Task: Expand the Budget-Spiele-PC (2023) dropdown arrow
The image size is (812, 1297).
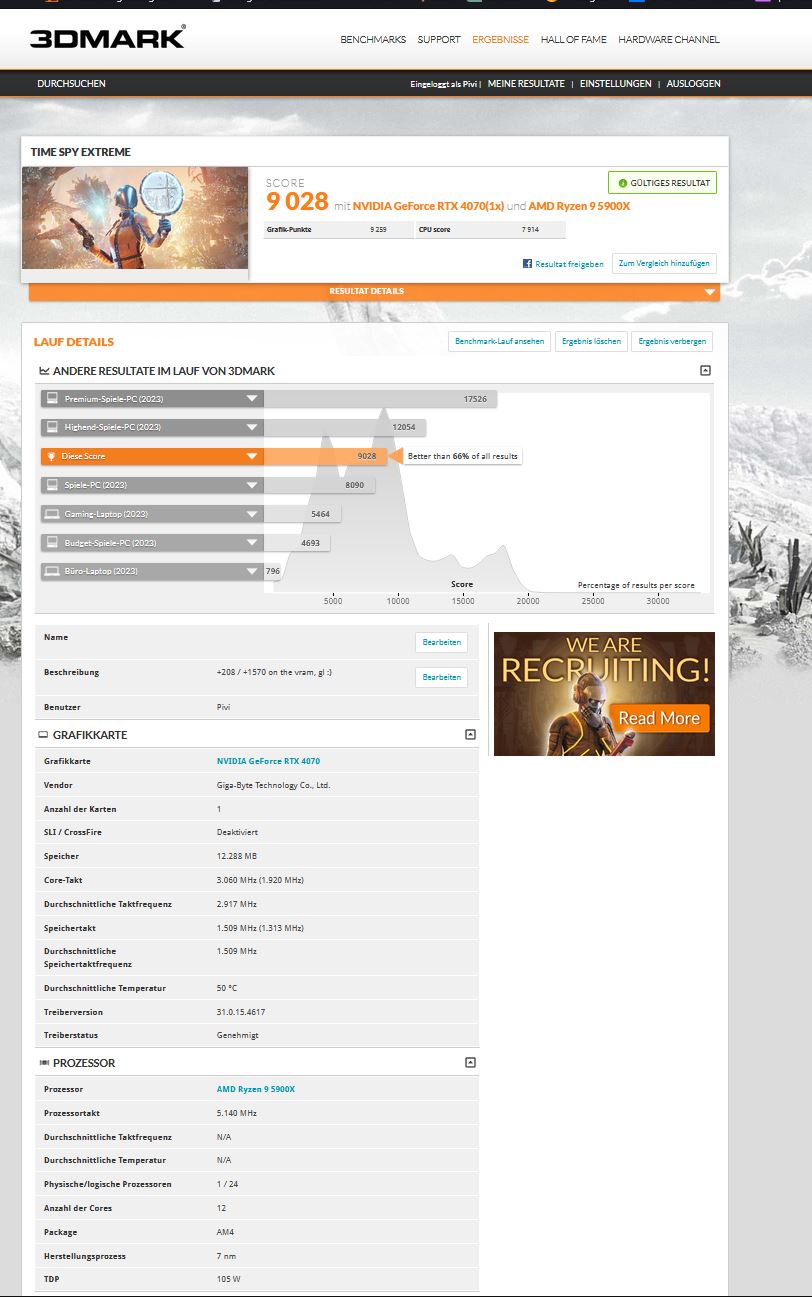Action: (x=252, y=542)
